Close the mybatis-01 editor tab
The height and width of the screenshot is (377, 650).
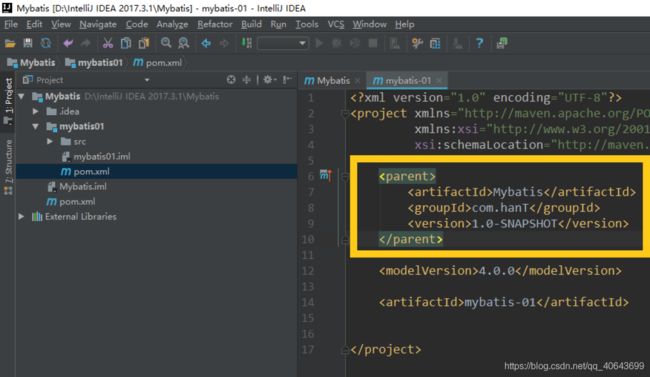(x=439, y=80)
